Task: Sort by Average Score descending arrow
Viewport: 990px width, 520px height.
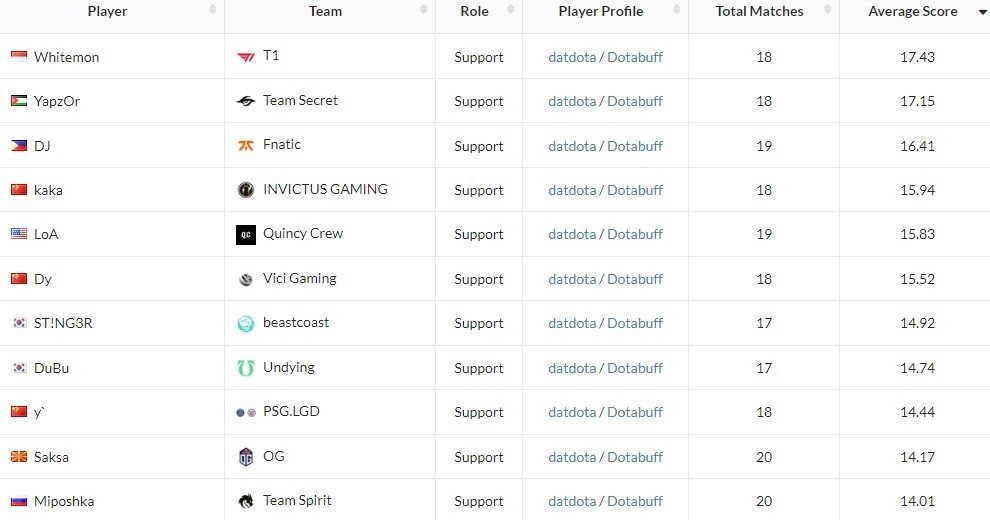Action: [x=982, y=12]
